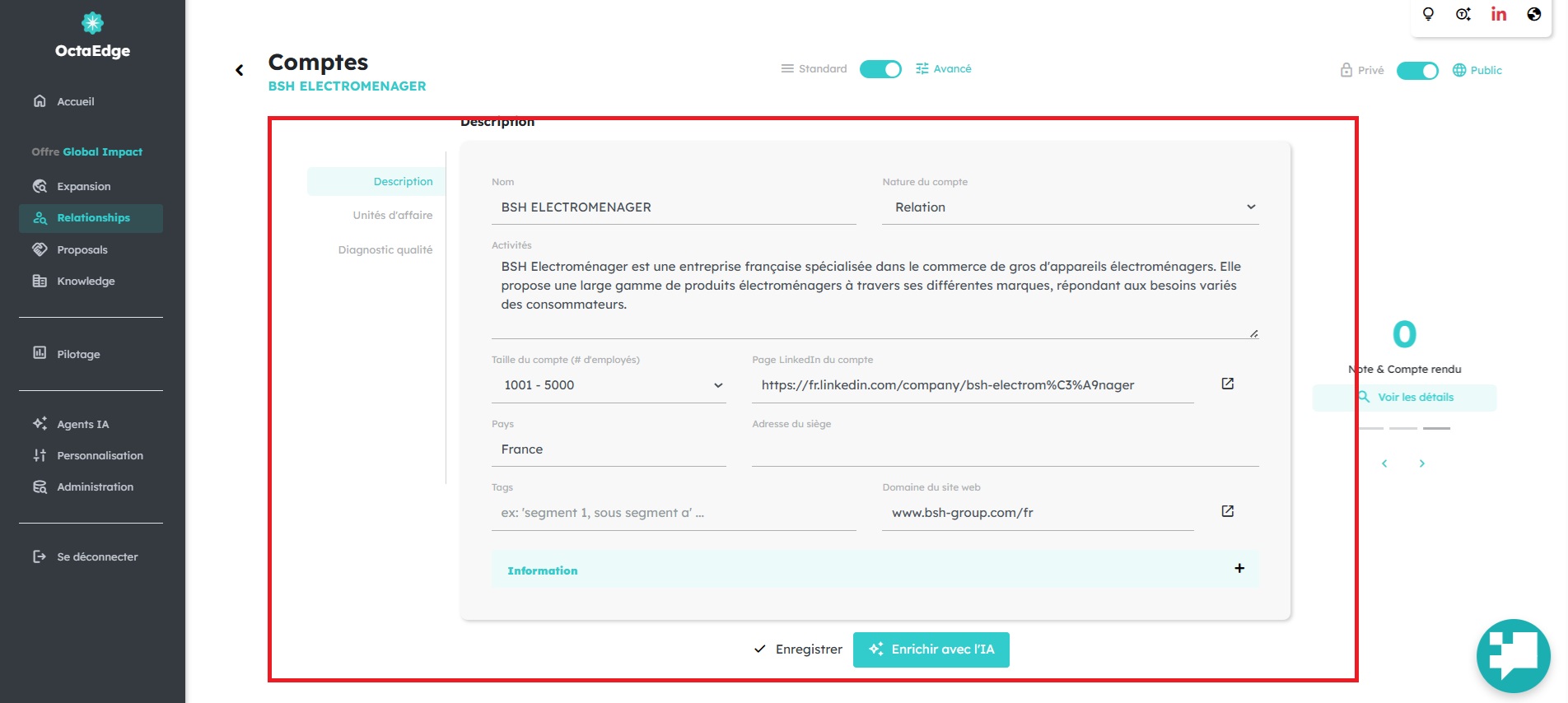
Task: Click the Standard label
Action: click(823, 68)
